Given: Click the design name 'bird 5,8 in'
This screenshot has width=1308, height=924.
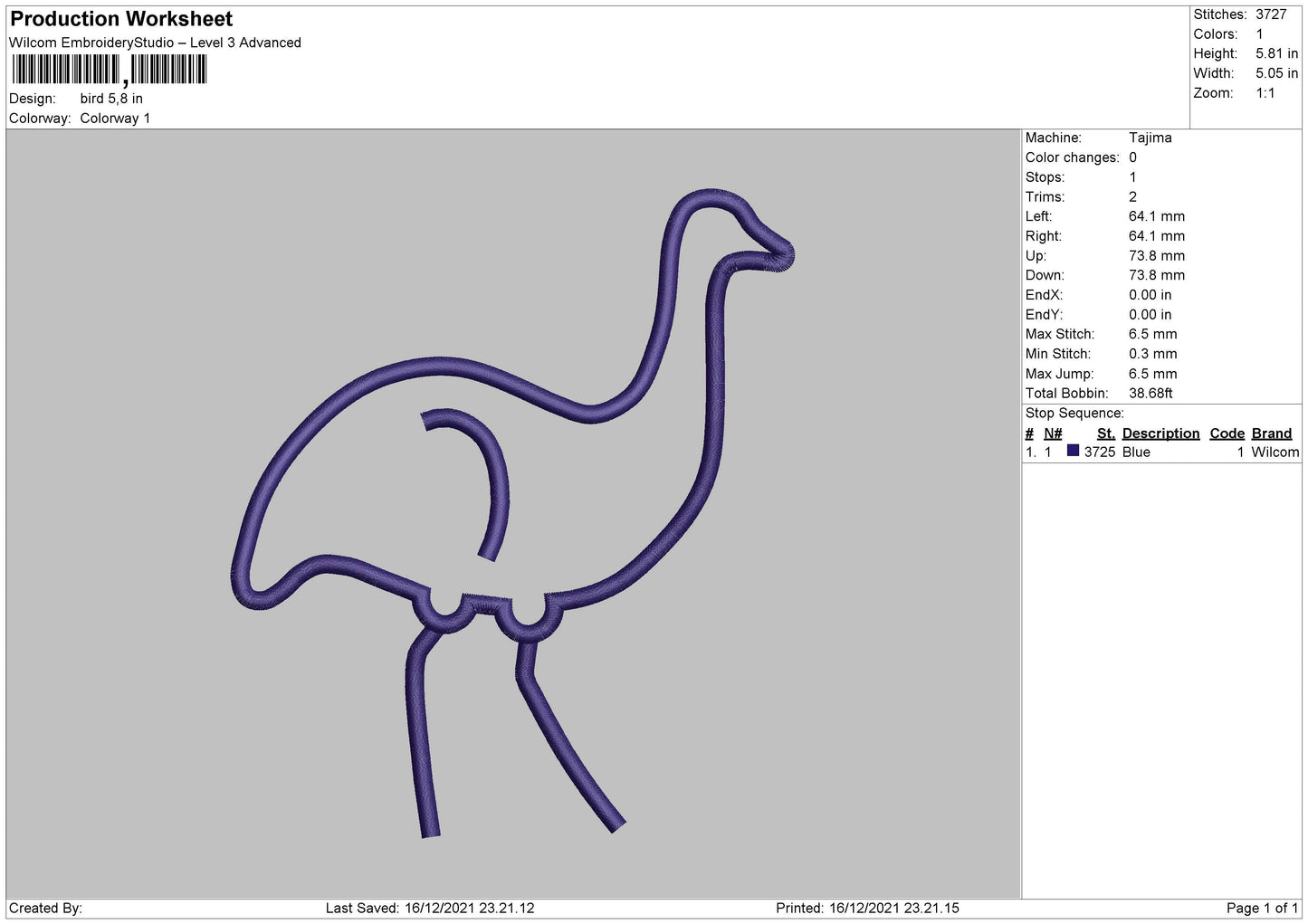Looking at the screenshot, I should pos(111,99).
